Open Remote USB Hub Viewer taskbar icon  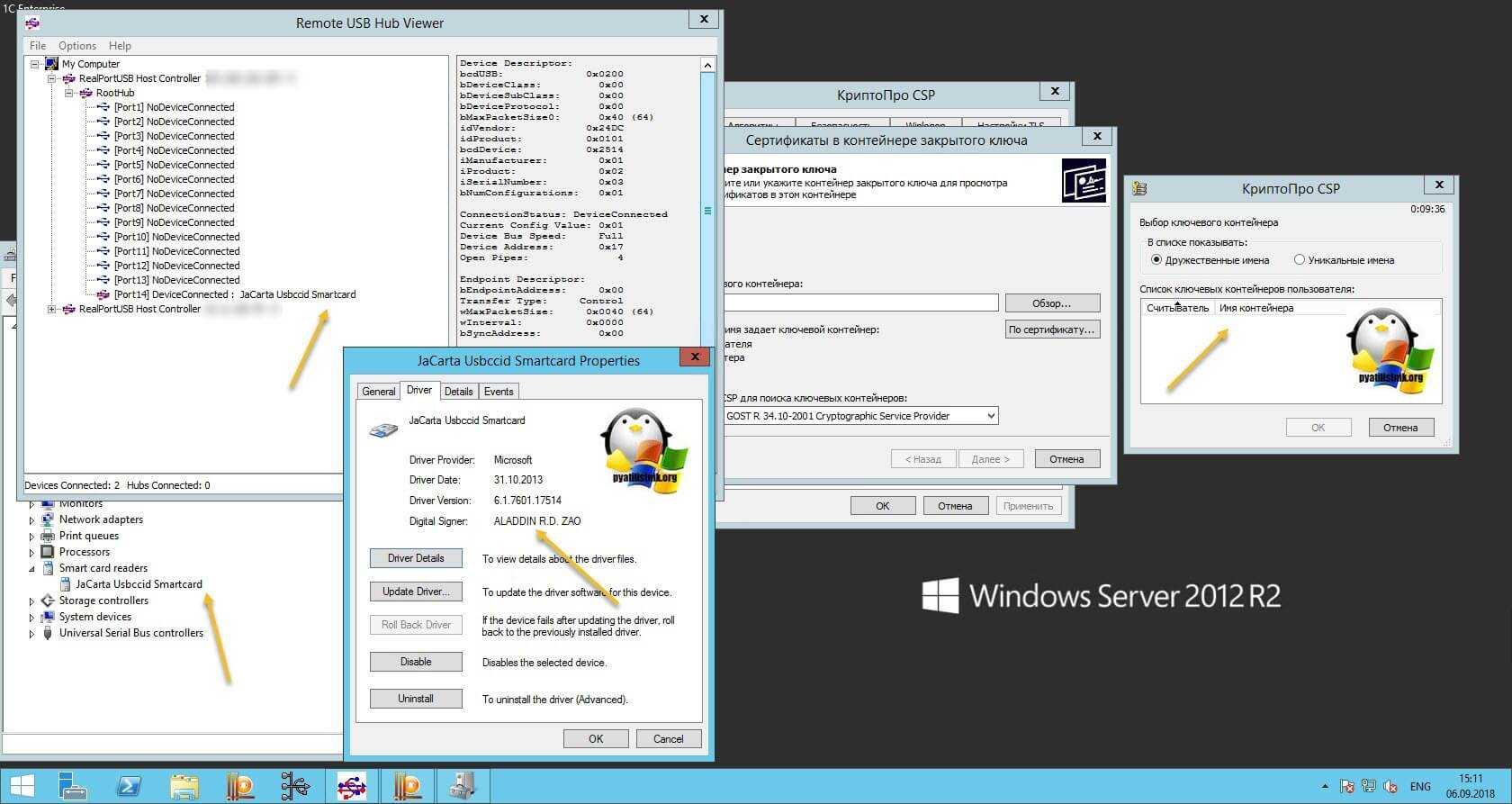(351, 786)
